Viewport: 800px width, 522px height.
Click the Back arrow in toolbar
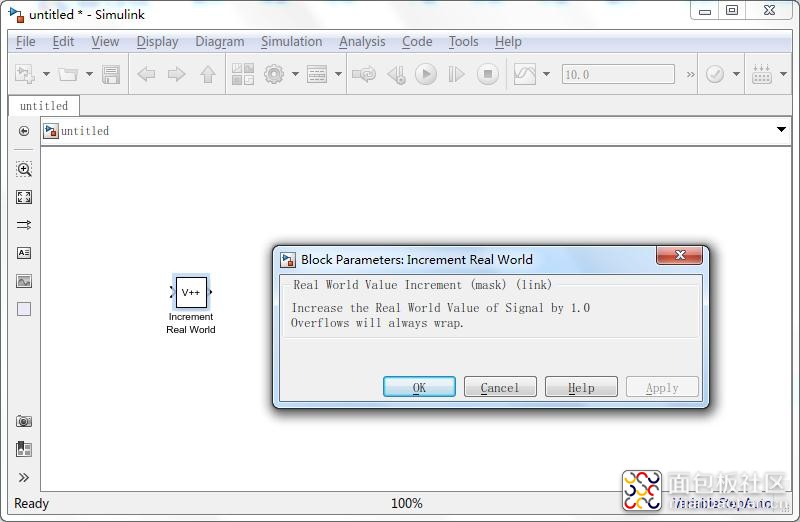(146, 74)
